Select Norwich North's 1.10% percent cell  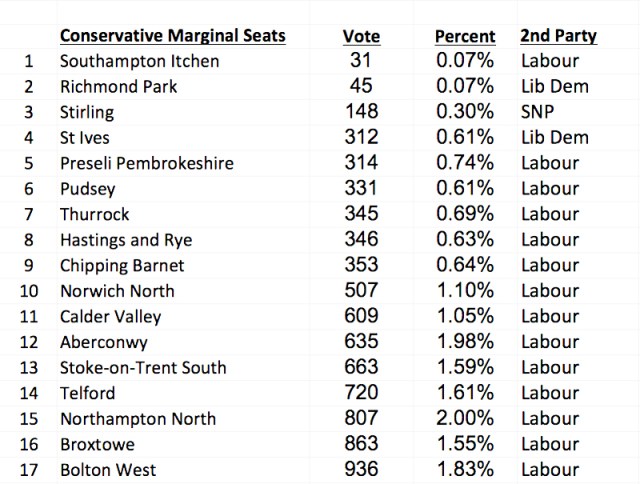point(465,291)
